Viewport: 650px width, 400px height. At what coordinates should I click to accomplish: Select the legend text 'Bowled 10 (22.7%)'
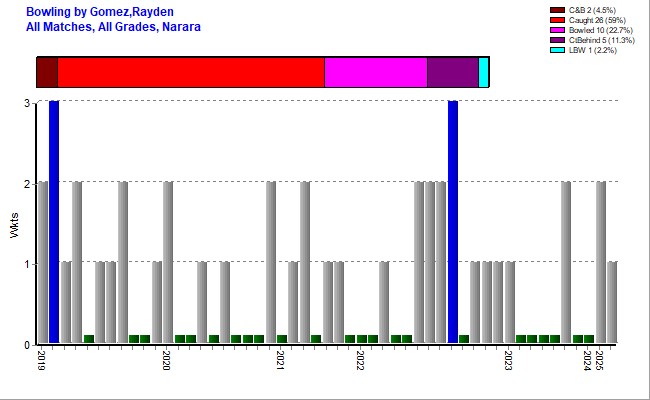(601, 30)
